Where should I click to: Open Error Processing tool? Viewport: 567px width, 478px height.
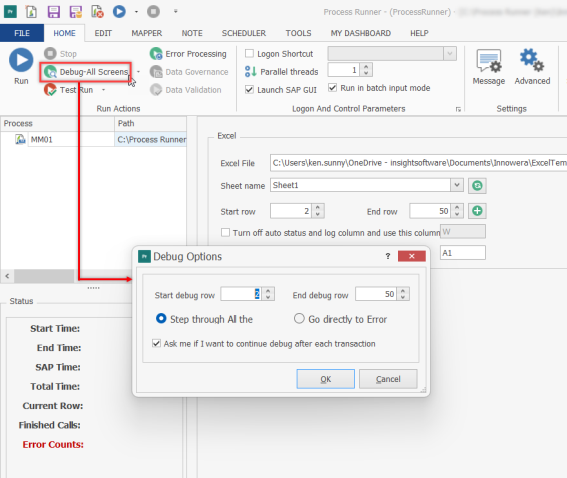(x=188, y=54)
